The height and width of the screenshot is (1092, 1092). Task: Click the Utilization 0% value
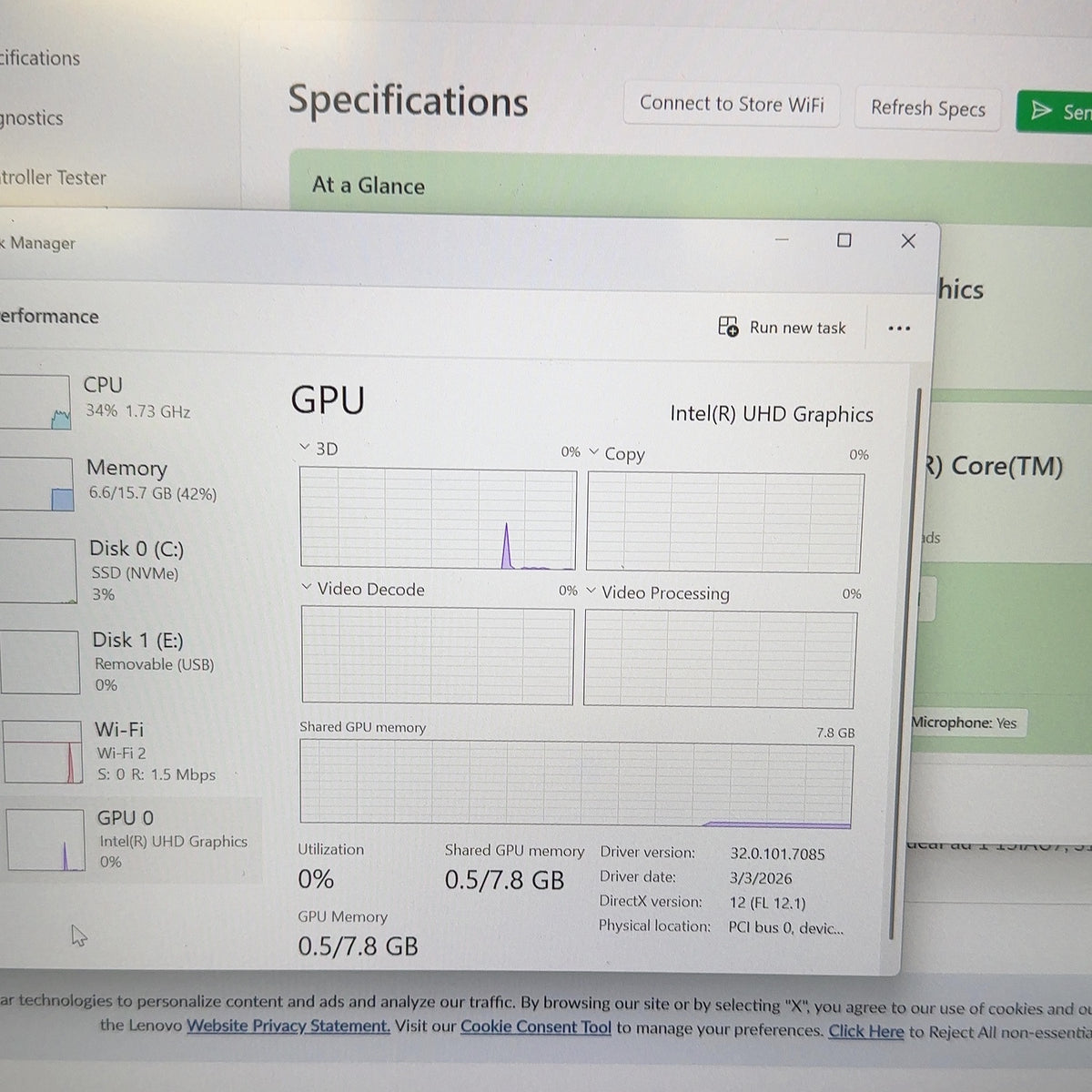pos(316,879)
